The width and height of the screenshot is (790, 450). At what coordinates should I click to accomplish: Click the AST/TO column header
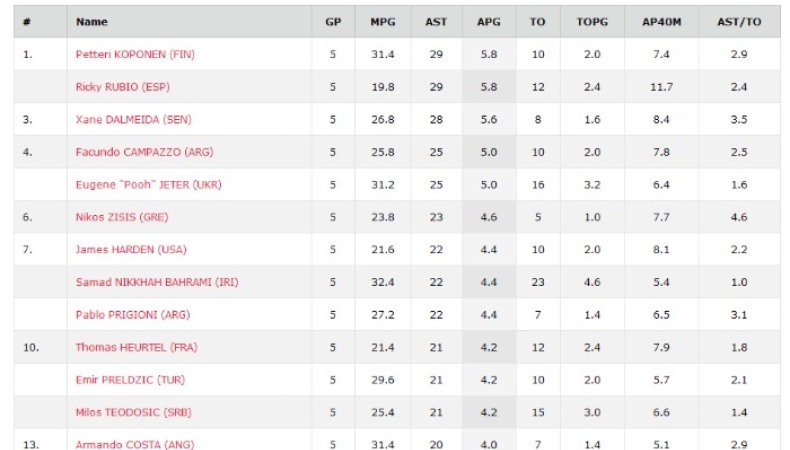(739, 22)
